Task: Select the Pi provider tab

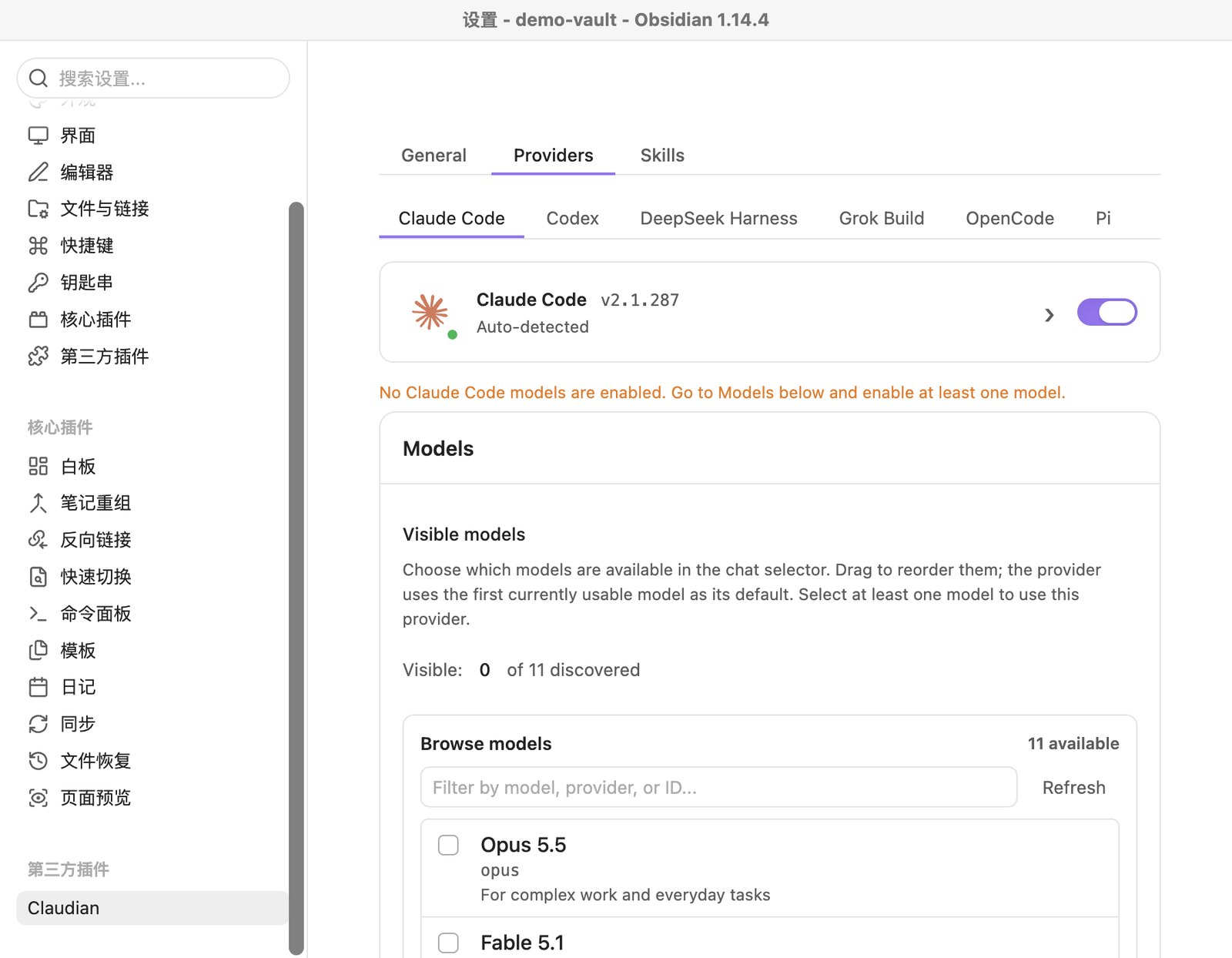Action: click(x=1103, y=219)
